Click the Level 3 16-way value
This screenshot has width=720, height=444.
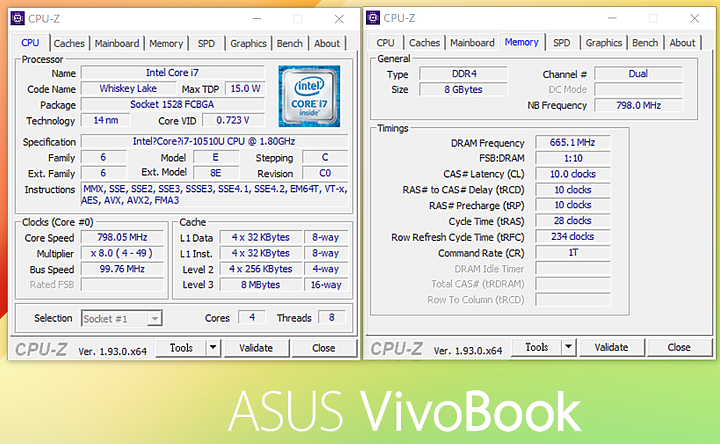tap(326, 285)
